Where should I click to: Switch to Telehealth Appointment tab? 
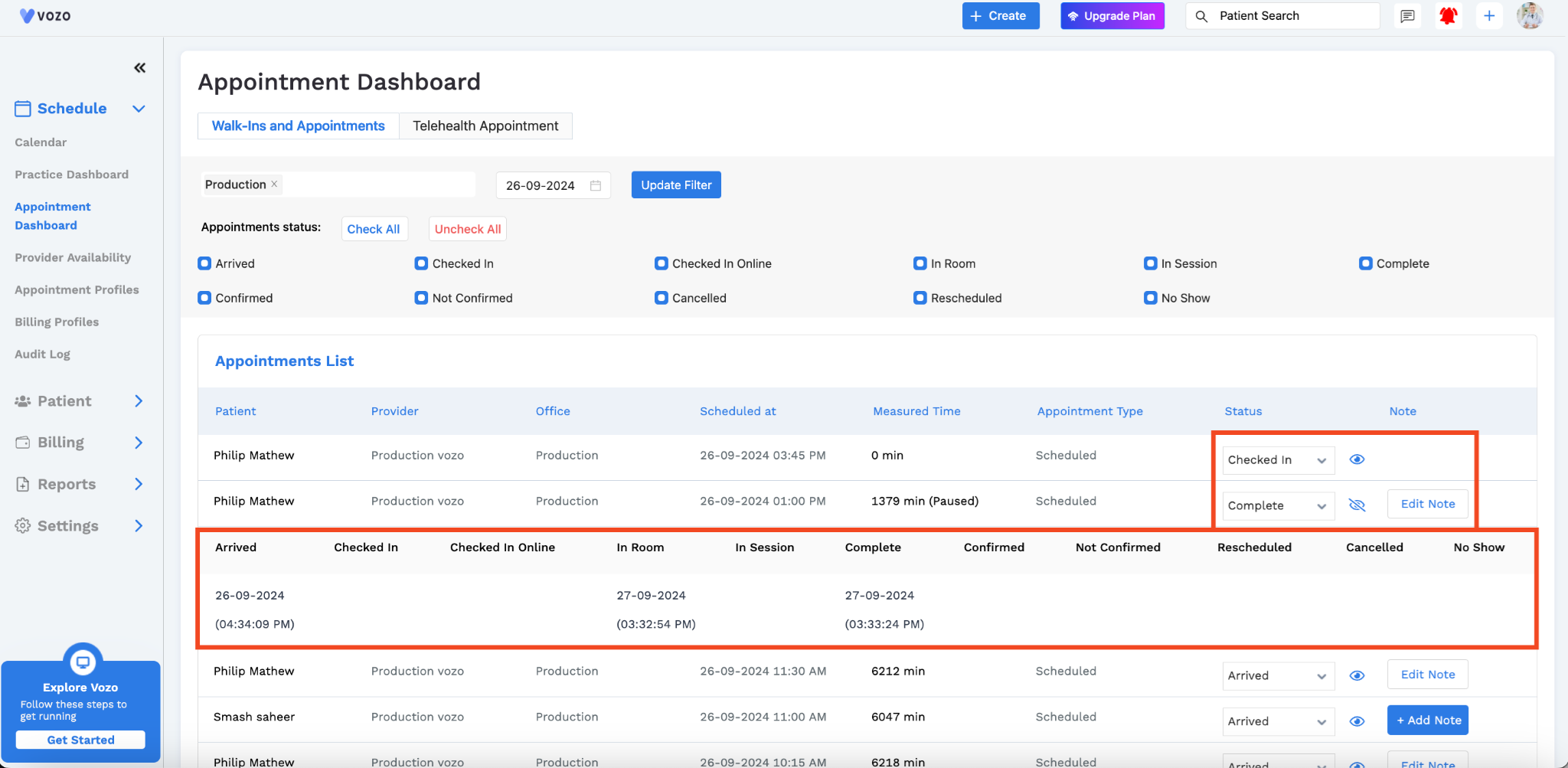coord(485,126)
